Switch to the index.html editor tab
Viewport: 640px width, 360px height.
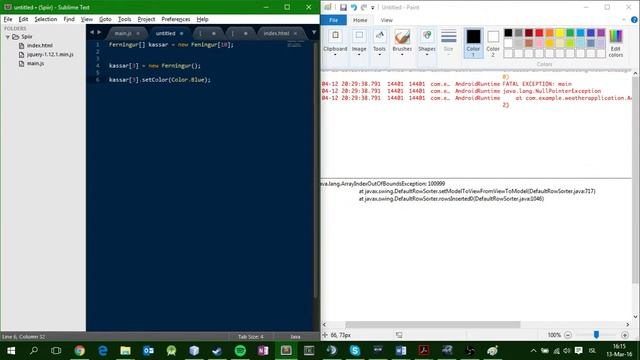pos(276,33)
